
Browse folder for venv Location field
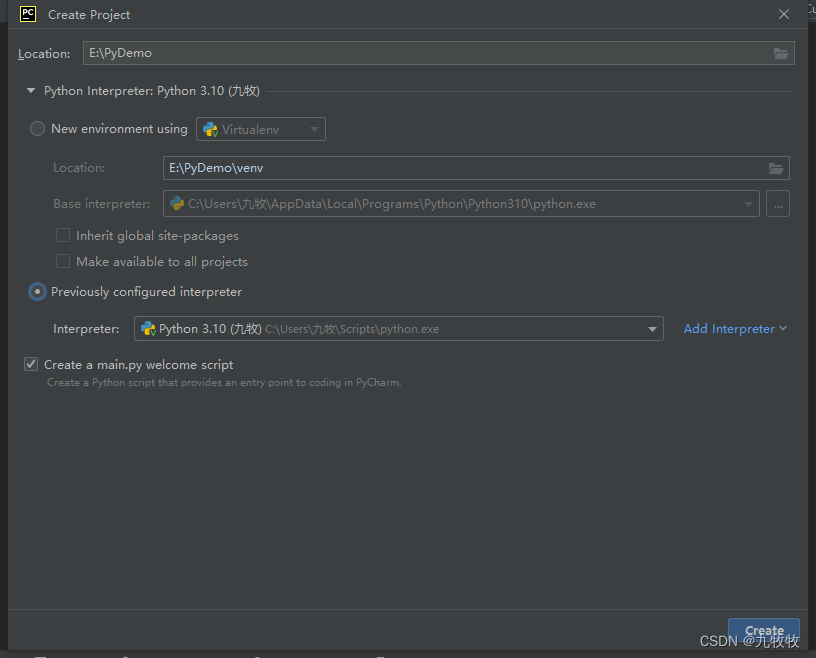point(776,168)
